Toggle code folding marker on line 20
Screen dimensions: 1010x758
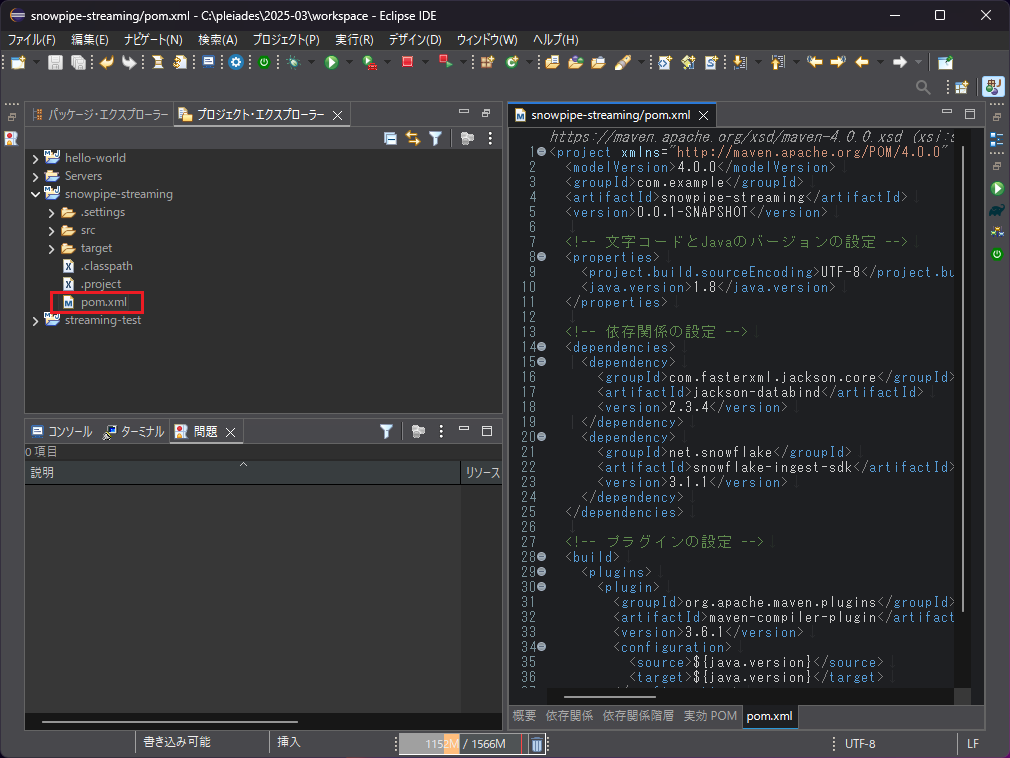pyautogui.click(x=542, y=437)
